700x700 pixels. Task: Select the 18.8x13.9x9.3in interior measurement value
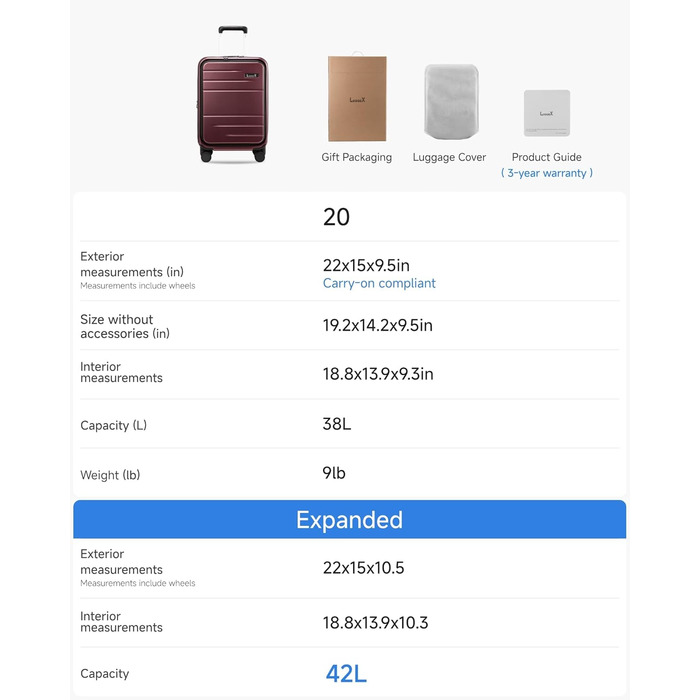[x=377, y=374]
